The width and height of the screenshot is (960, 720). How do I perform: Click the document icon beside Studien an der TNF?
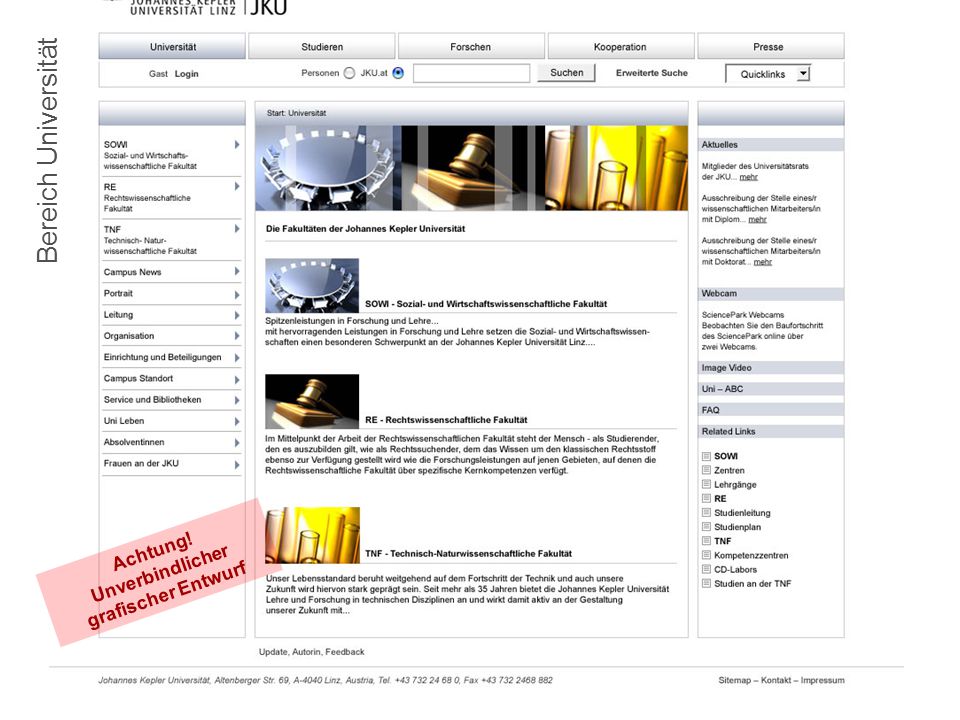[x=706, y=583]
